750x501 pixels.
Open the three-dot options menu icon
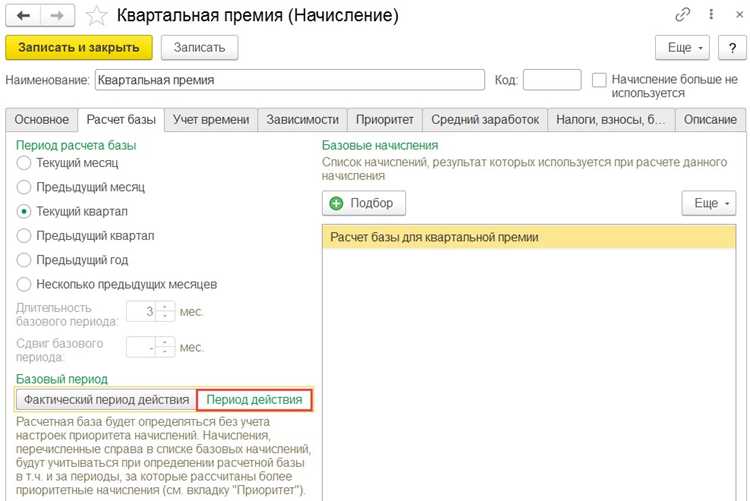pos(711,15)
